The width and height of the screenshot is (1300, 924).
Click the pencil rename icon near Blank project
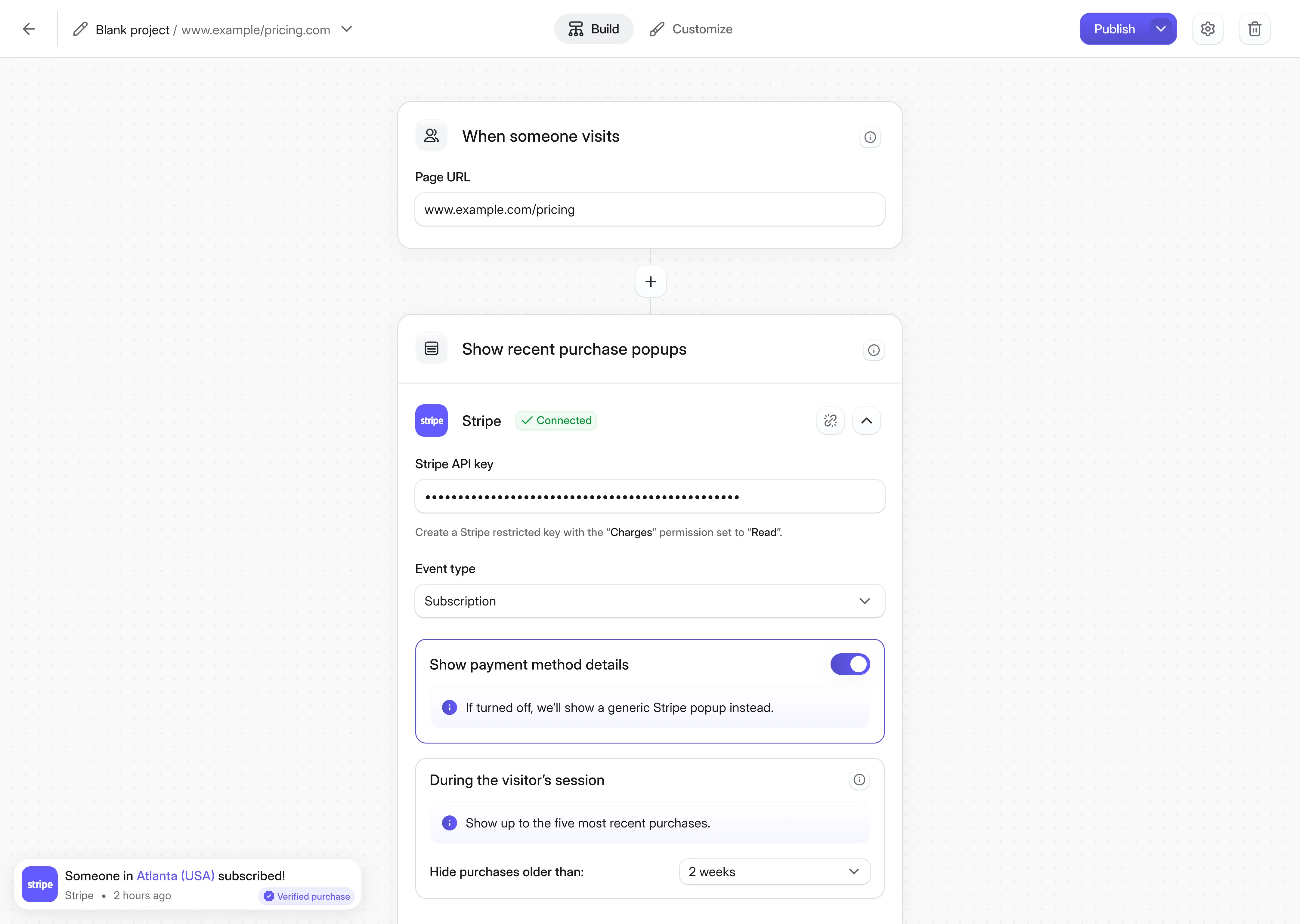pyautogui.click(x=80, y=29)
